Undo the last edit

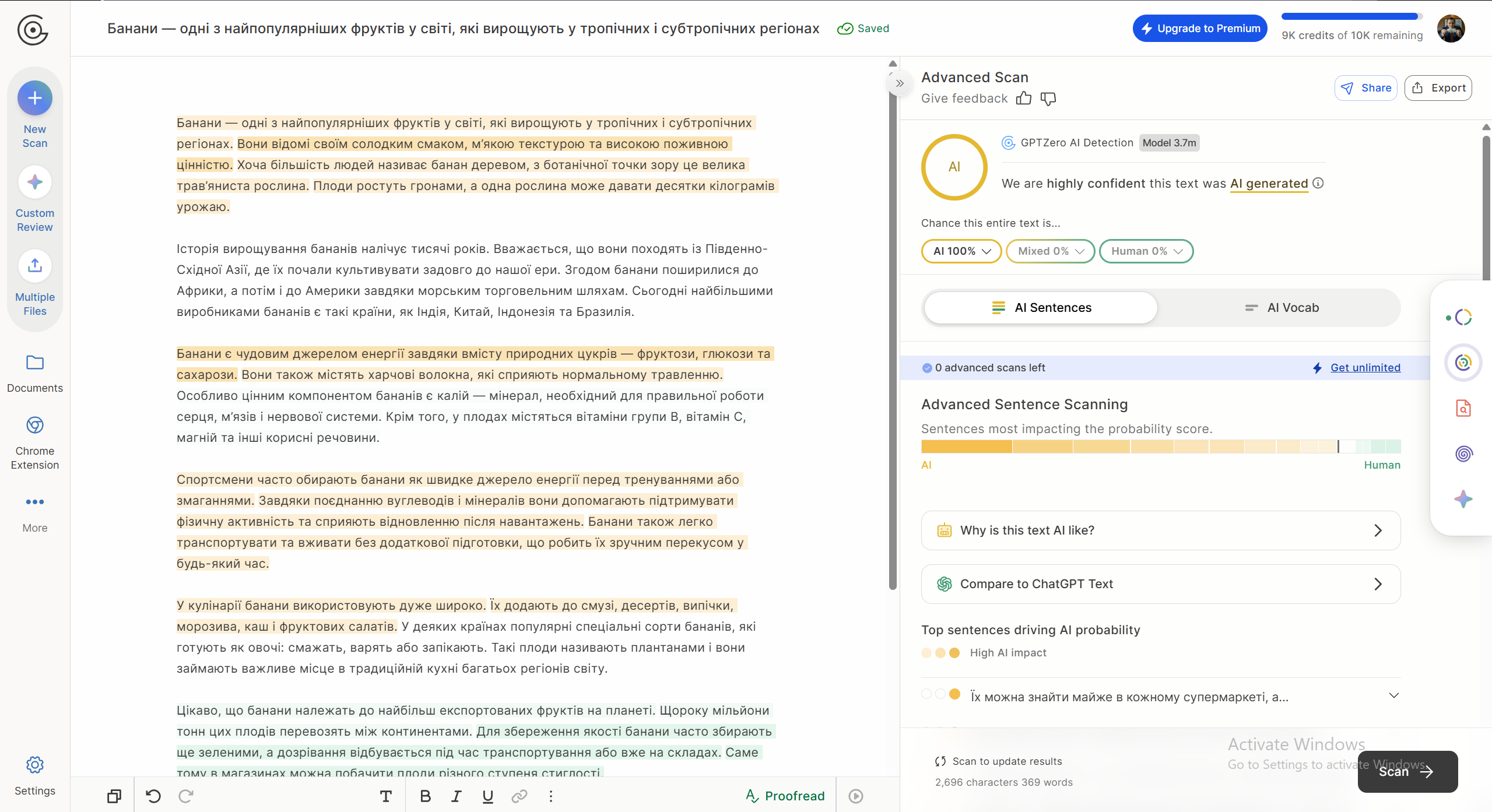click(153, 796)
